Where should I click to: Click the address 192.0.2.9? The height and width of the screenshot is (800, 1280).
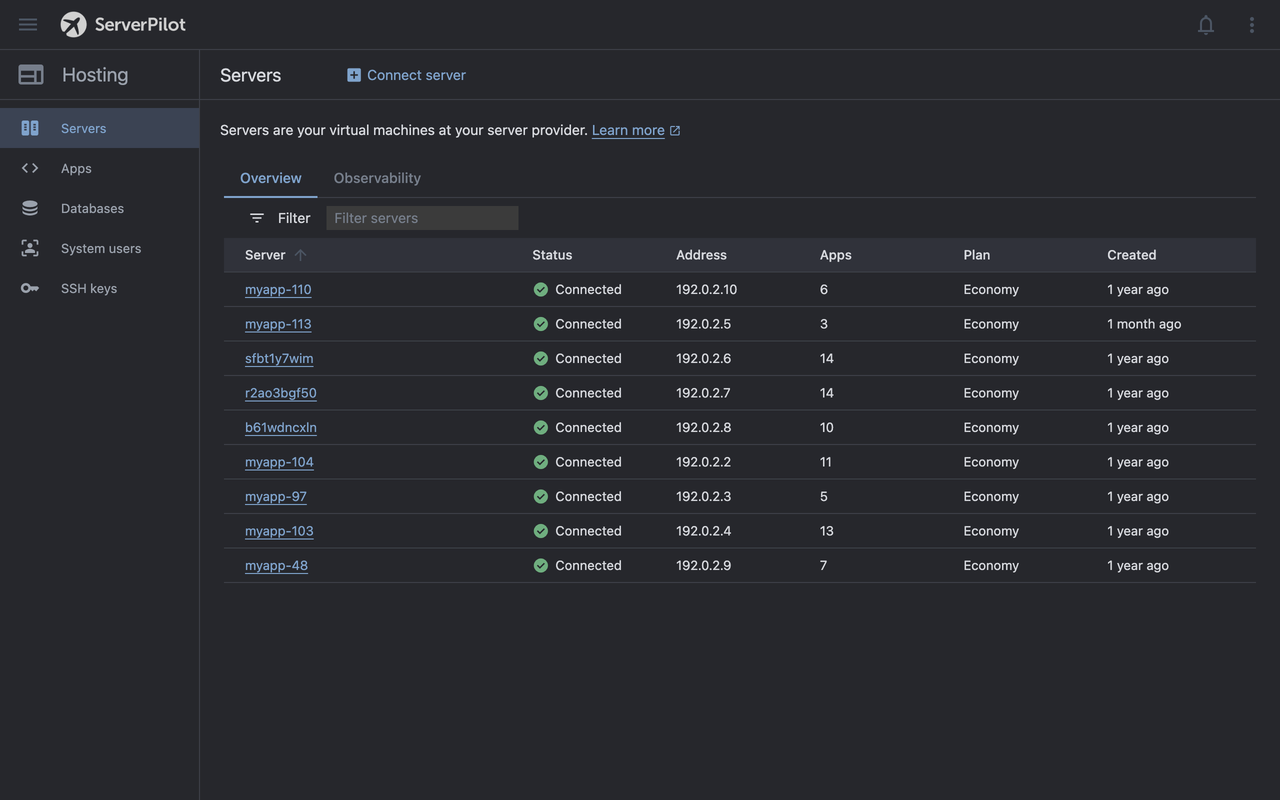click(703, 565)
